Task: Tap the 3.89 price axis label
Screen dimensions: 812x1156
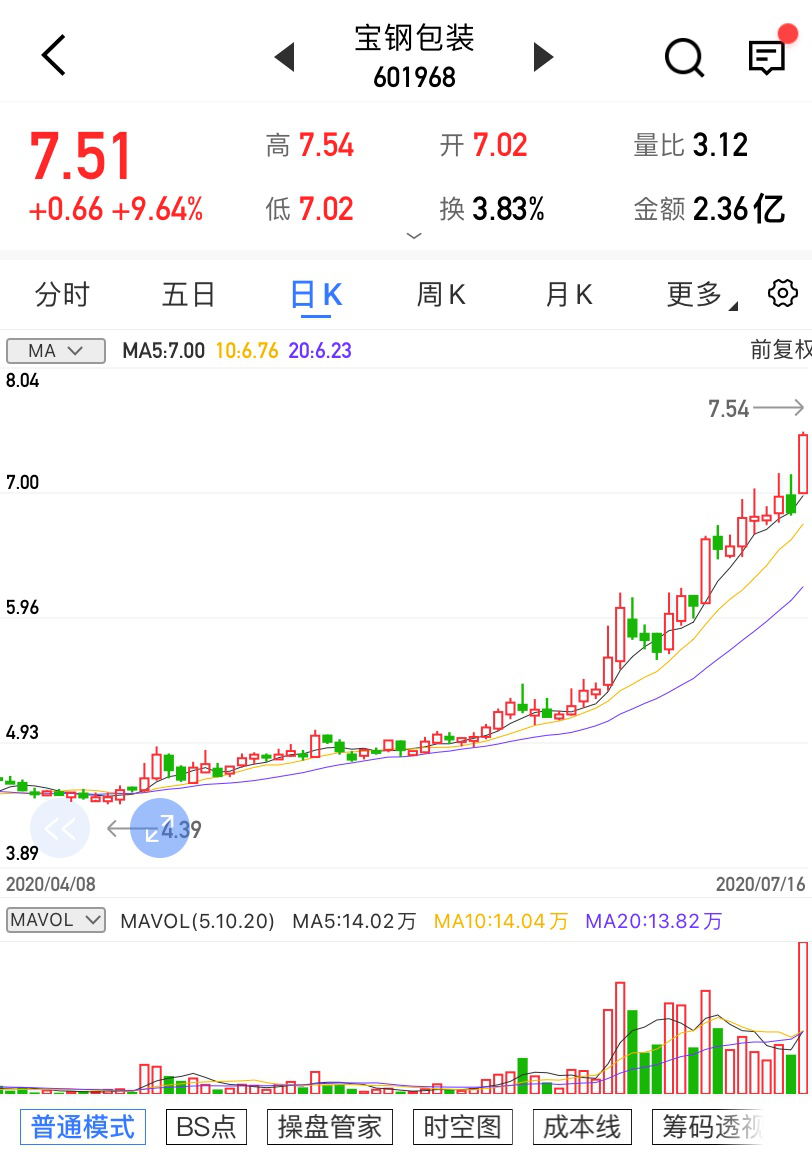Action: tap(22, 853)
